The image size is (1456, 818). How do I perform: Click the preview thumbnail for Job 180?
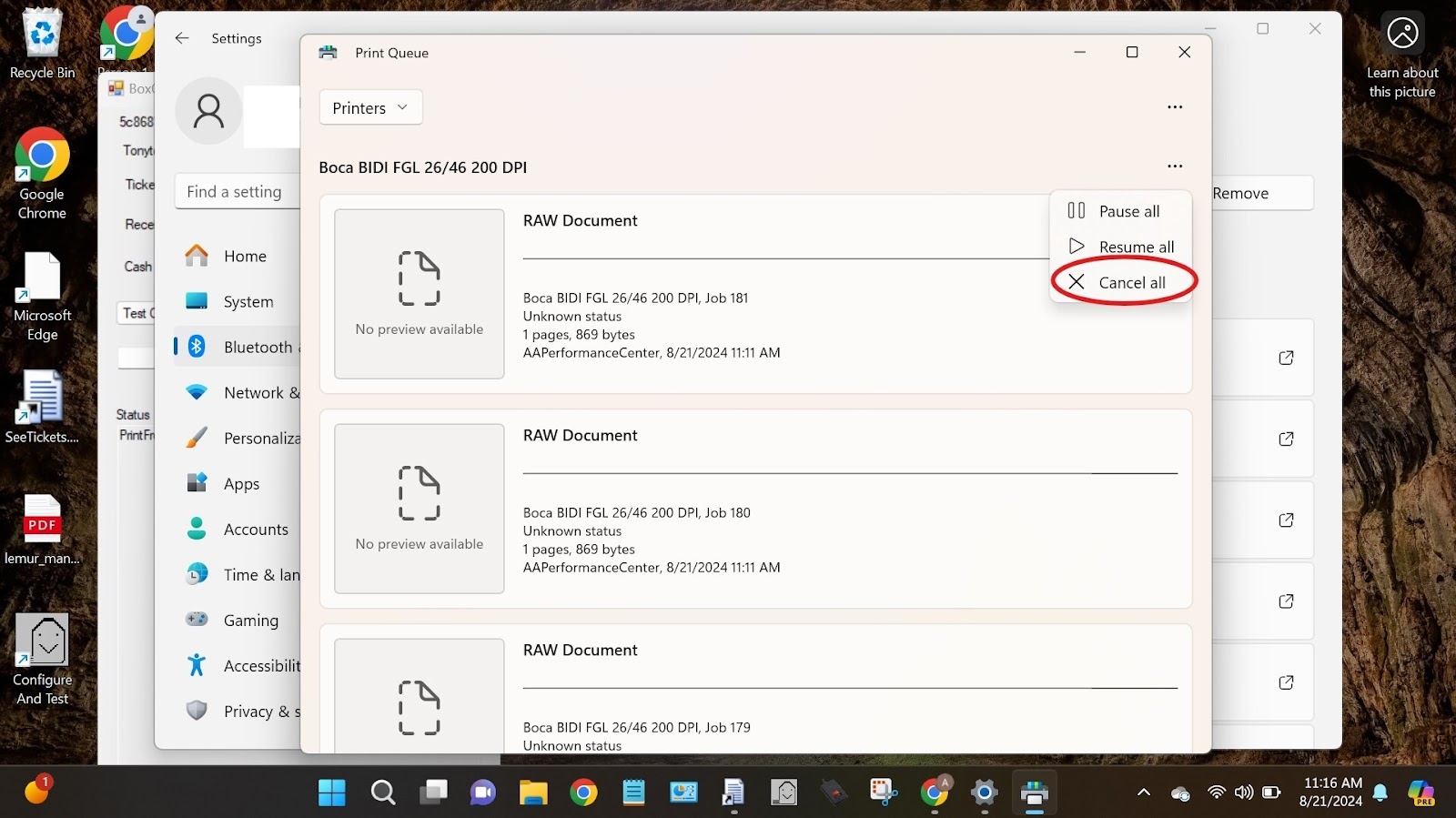tap(420, 509)
